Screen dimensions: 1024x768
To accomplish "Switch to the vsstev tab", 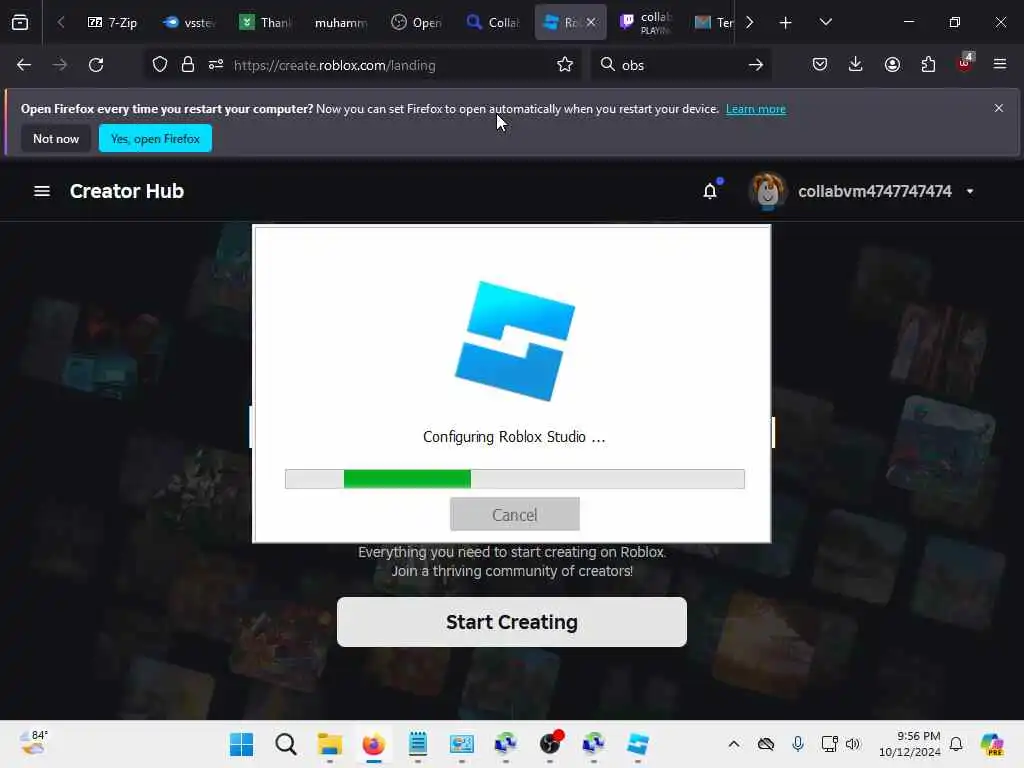I will 189,22.
